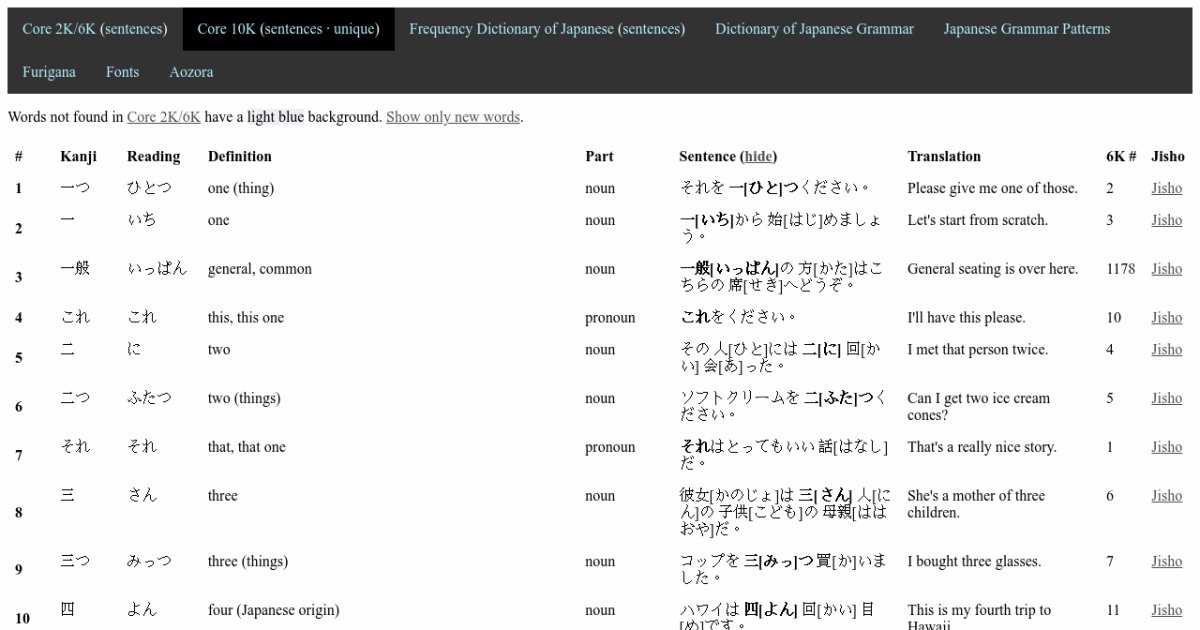Open Jisho entry for これ
The width and height of the screenshot is (1200, 630).
pyautogui.click(x=1166, y=317)
